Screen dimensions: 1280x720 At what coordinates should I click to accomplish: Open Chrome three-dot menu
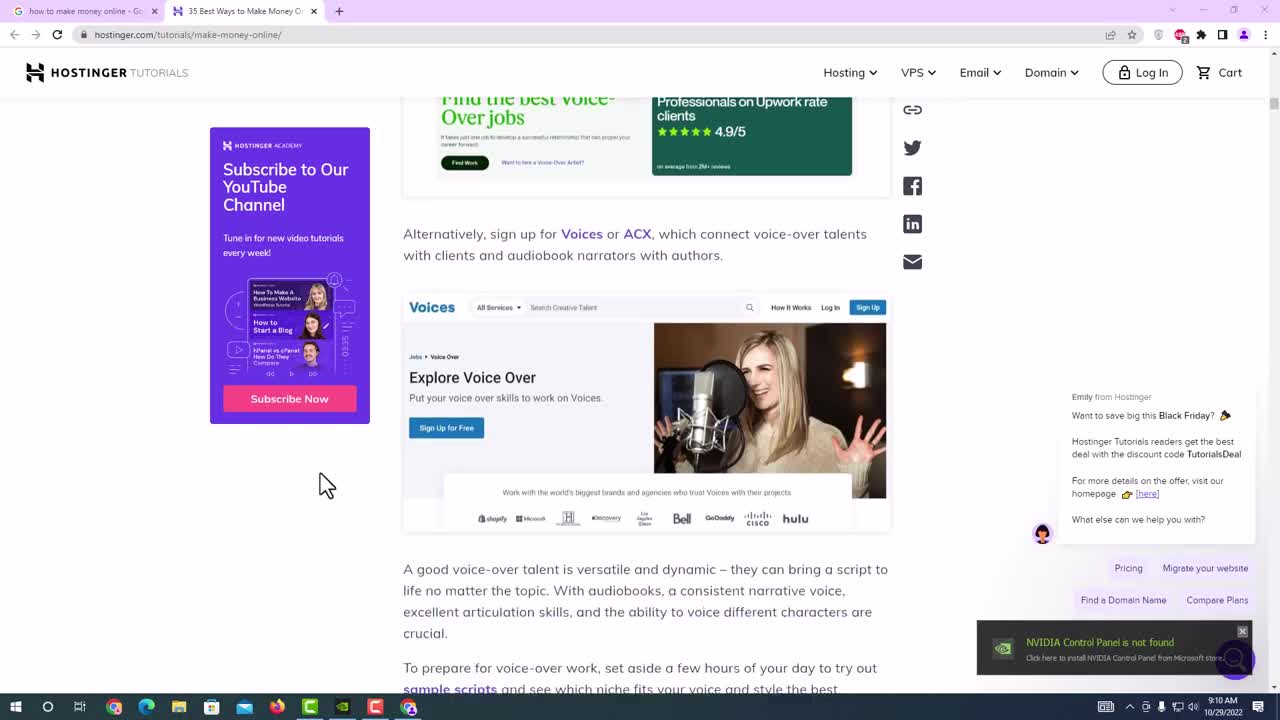click(x=1265, y=34)
